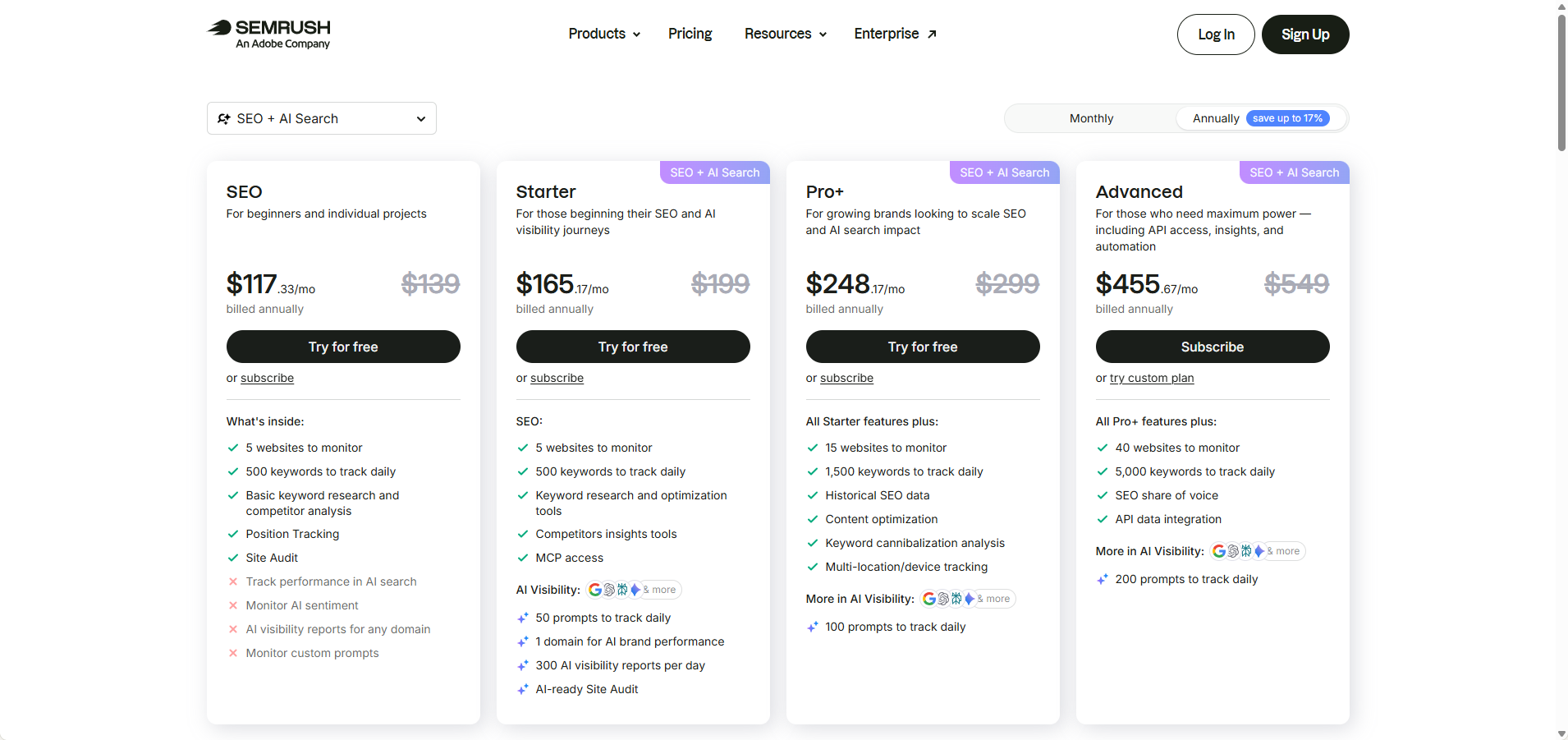
Task: Open the Enterprise link
Action: [895, 34]
